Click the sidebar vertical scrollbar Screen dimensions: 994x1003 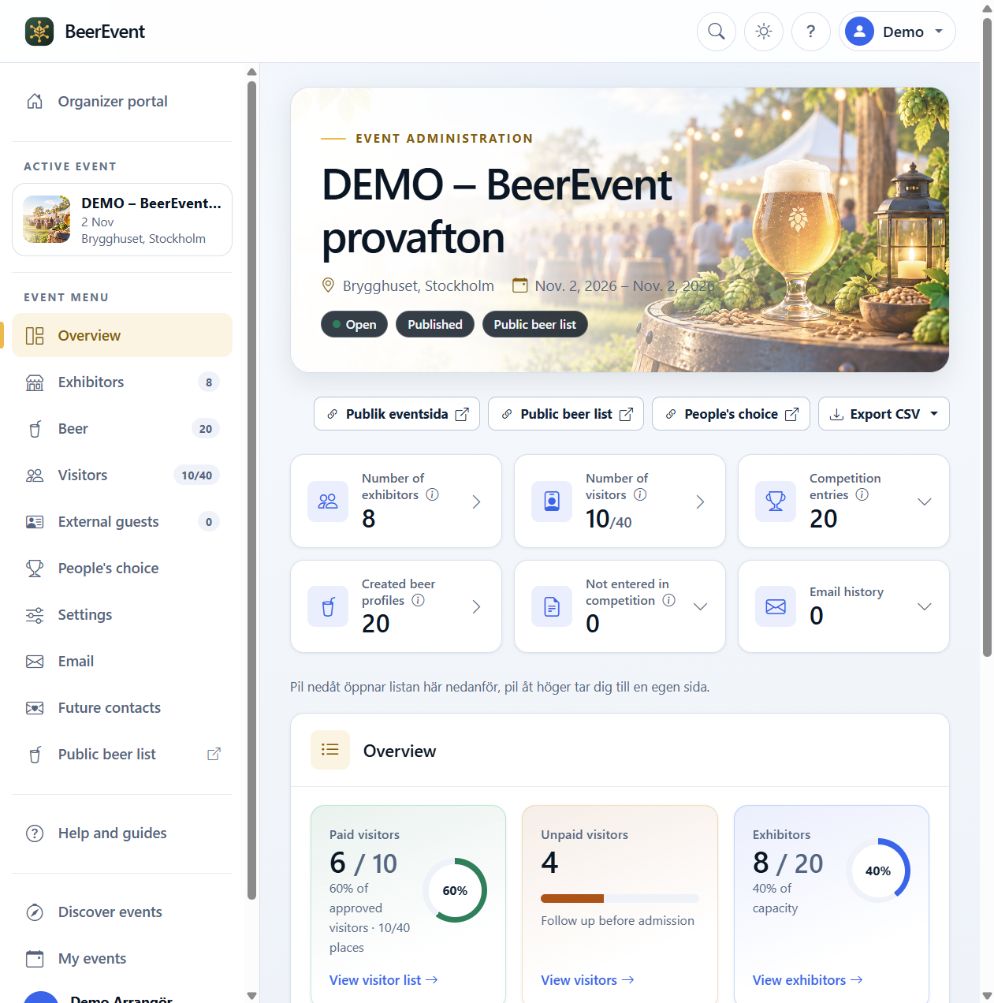[251, 490]
